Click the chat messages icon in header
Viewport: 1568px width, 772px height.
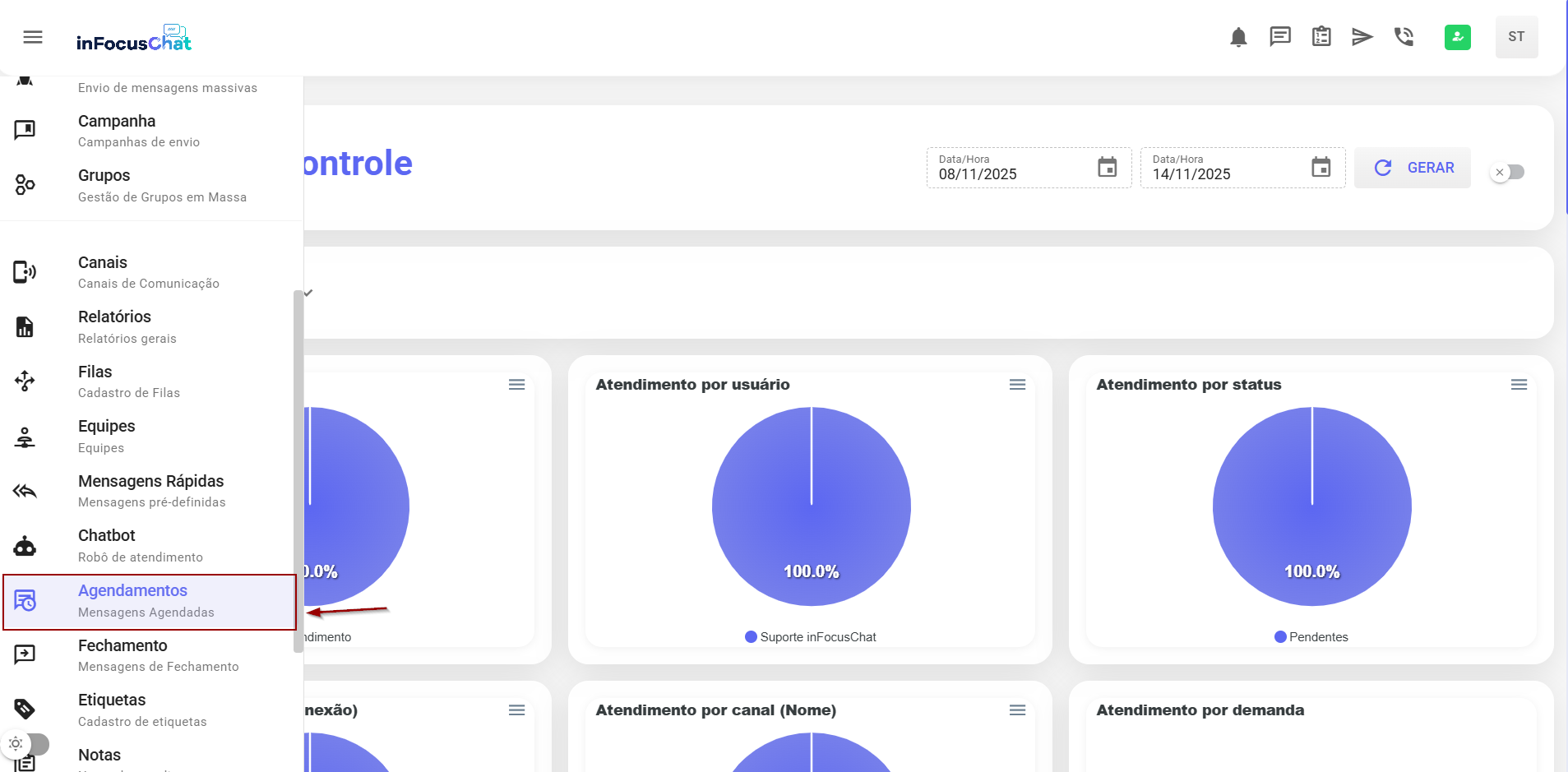click(x=1280, y=37)
